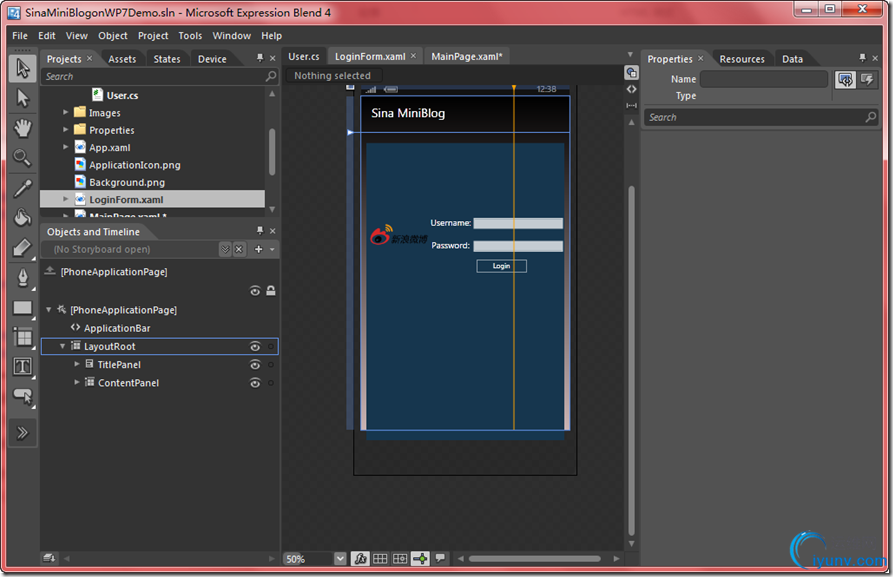Open the Events lightning button in Properties
The width and height of the screenshot is (893, 577).
click(x=867, y=80)
